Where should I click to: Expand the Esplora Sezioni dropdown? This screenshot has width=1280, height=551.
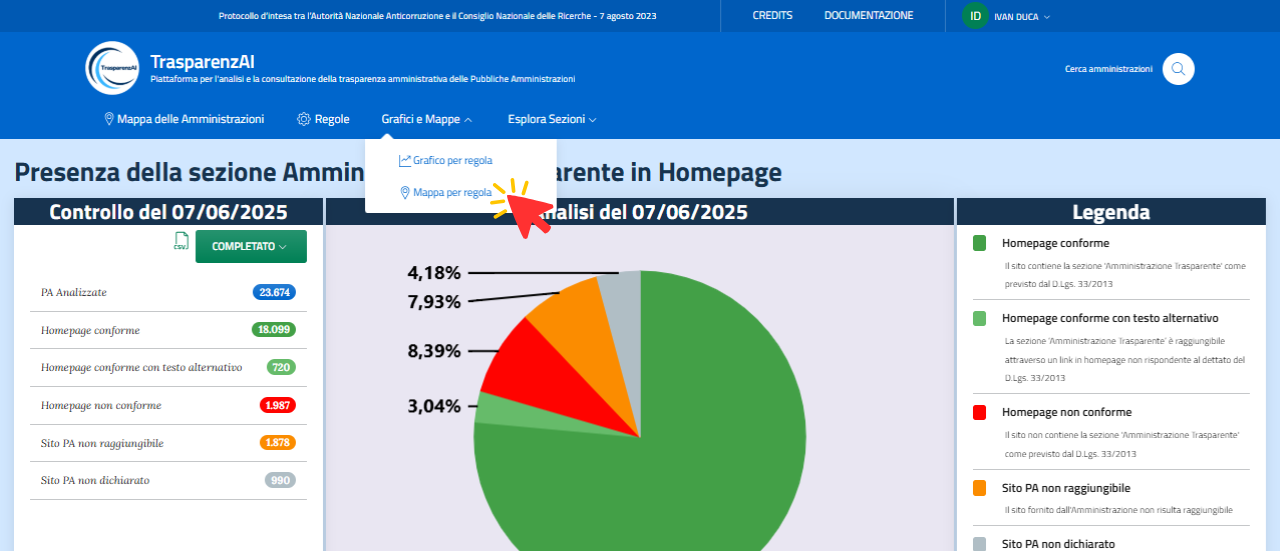click(x=552, y=119)
